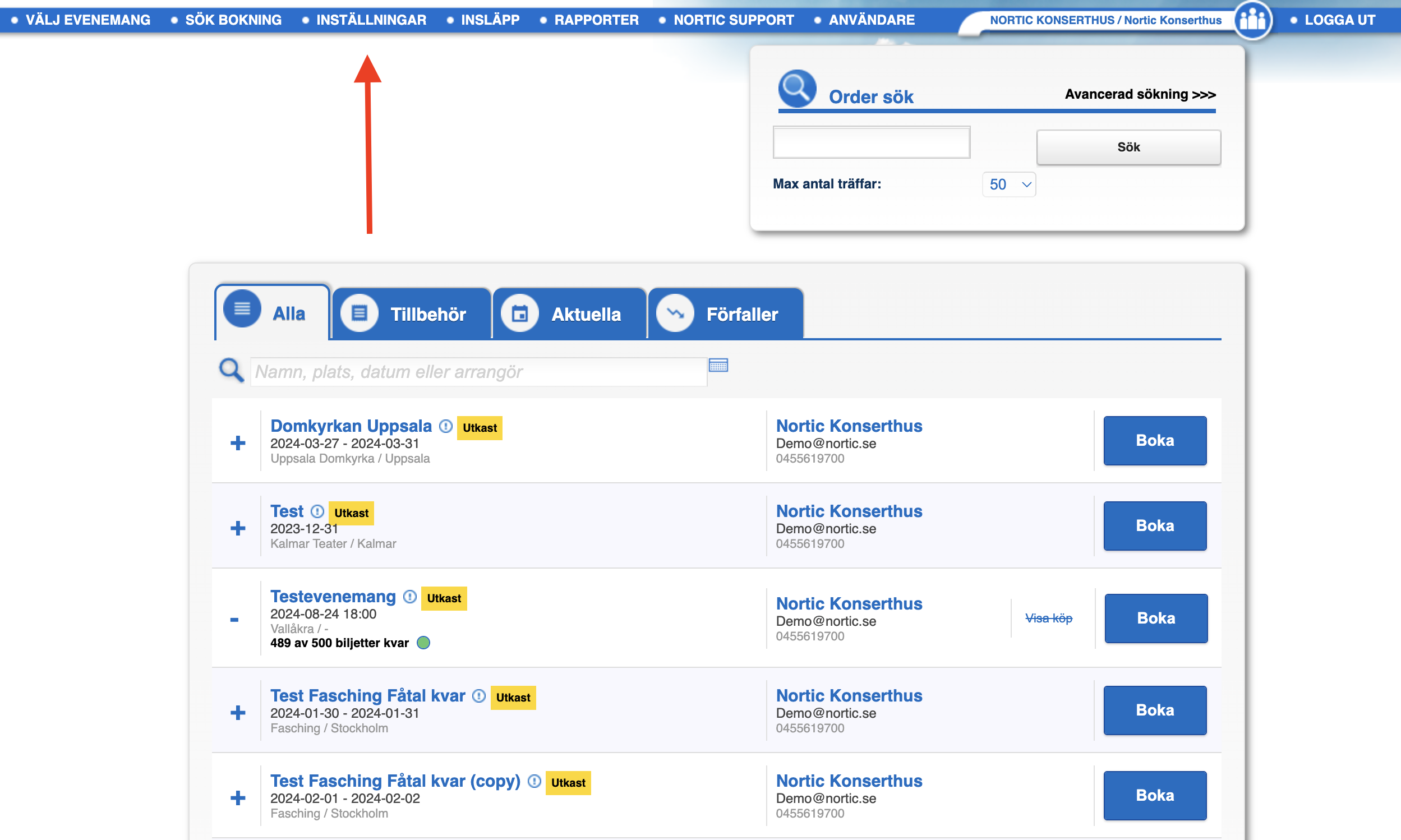Viewport: 1401px width, 840px height.
Task: Switch to the Förfaller tab
Action: pos(726,313)
